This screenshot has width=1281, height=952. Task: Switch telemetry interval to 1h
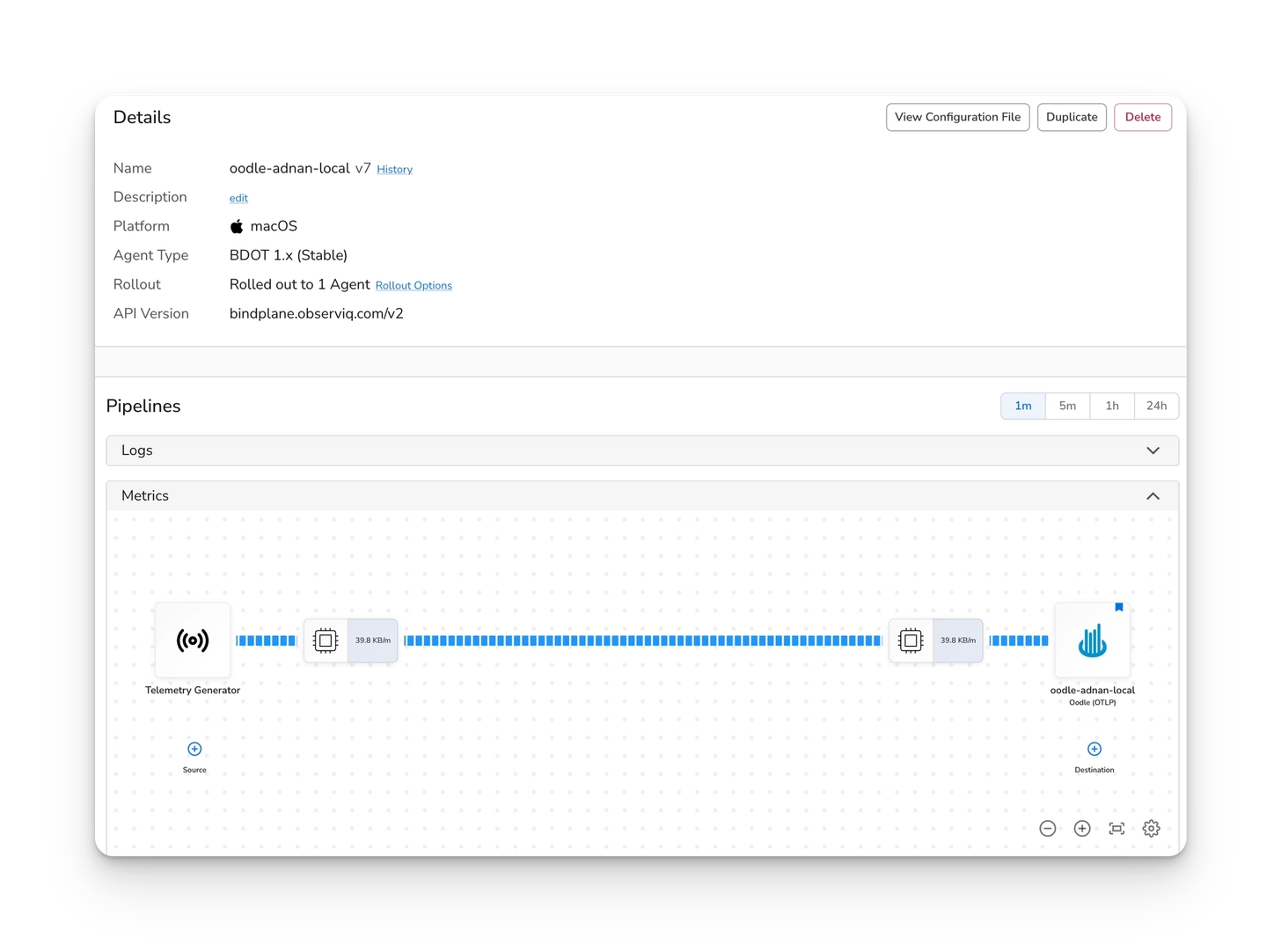(1112, 406)
